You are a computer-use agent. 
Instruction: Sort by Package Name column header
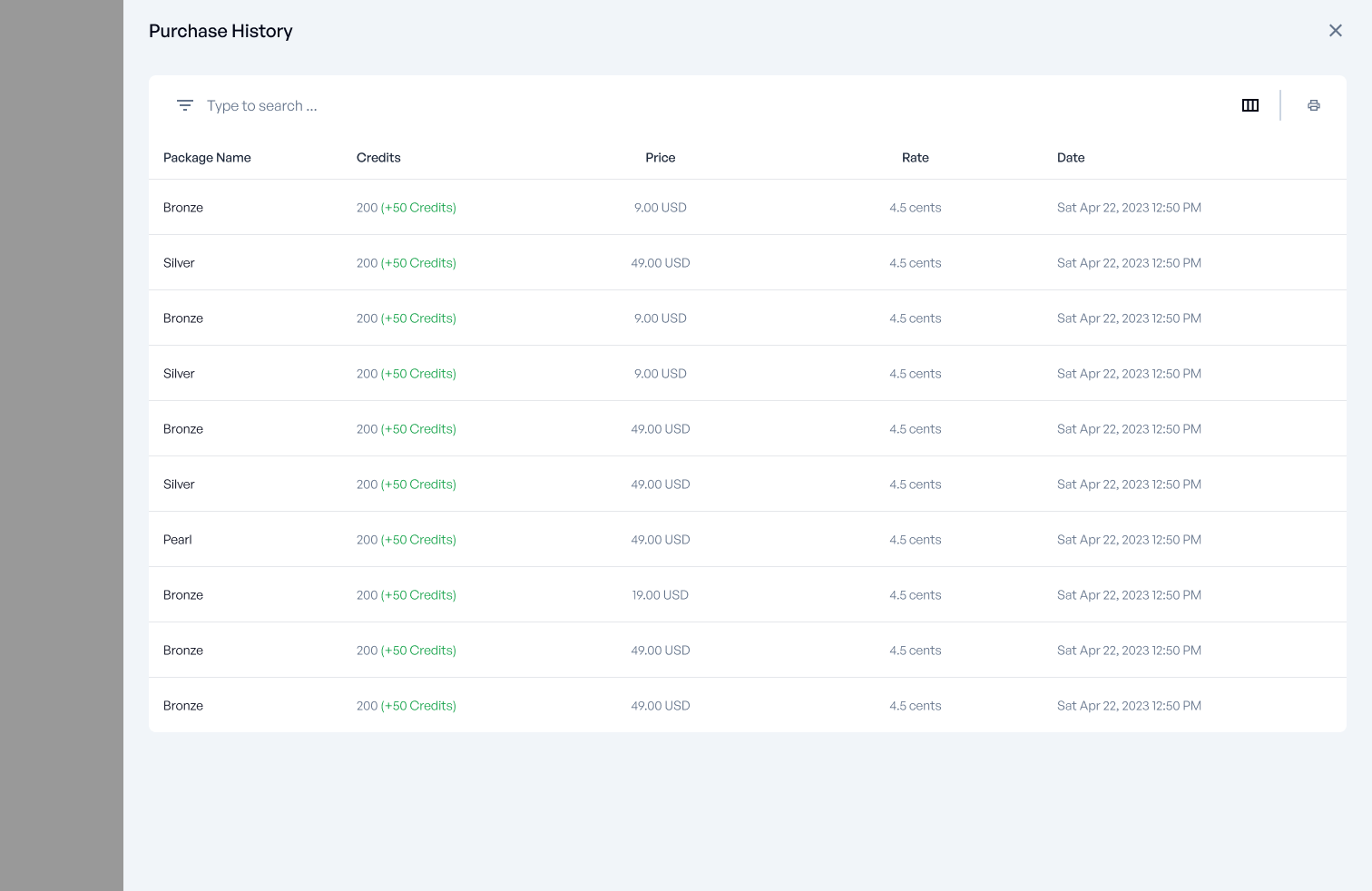click(x=207, y=158)
